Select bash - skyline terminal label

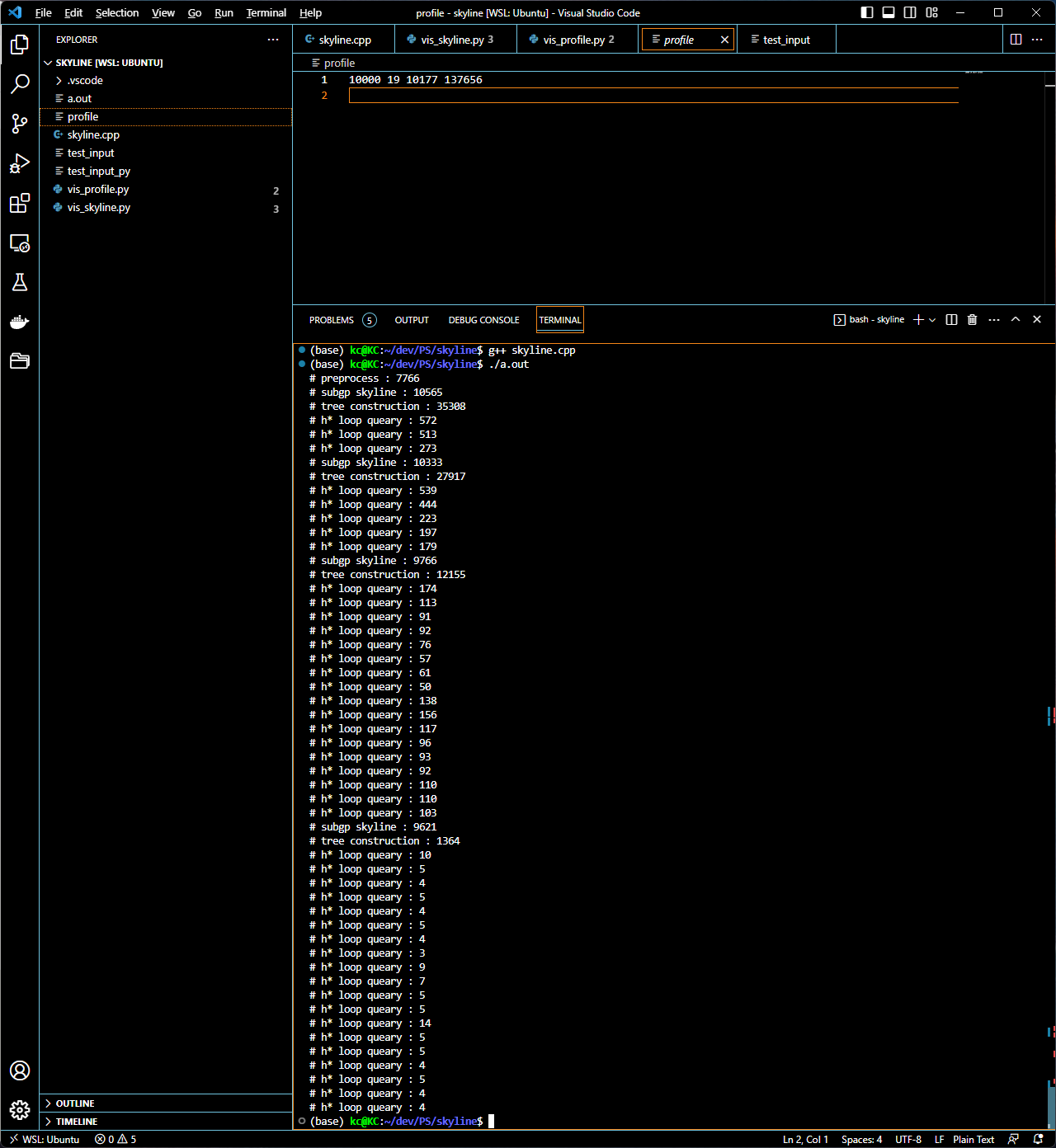click(x=869, y=320)
